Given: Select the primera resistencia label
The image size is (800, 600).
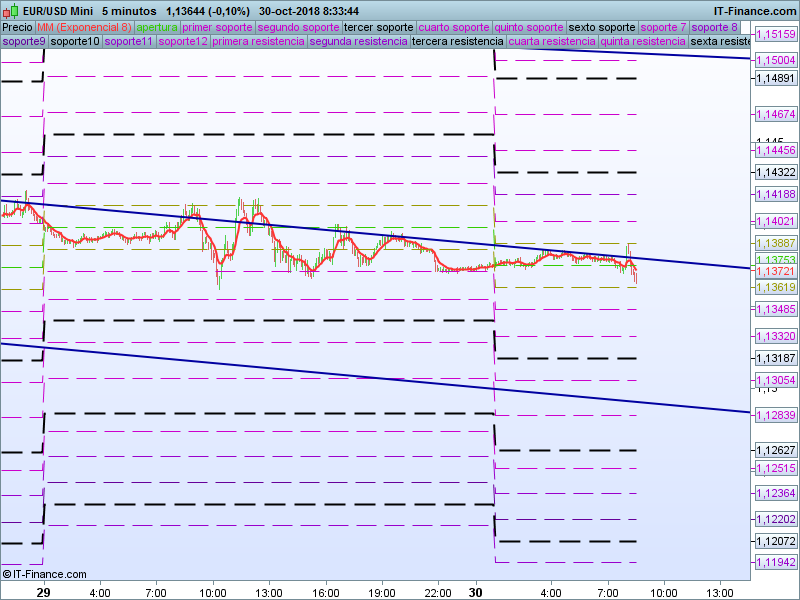Looking at the screenshot, I should (259, 42).
